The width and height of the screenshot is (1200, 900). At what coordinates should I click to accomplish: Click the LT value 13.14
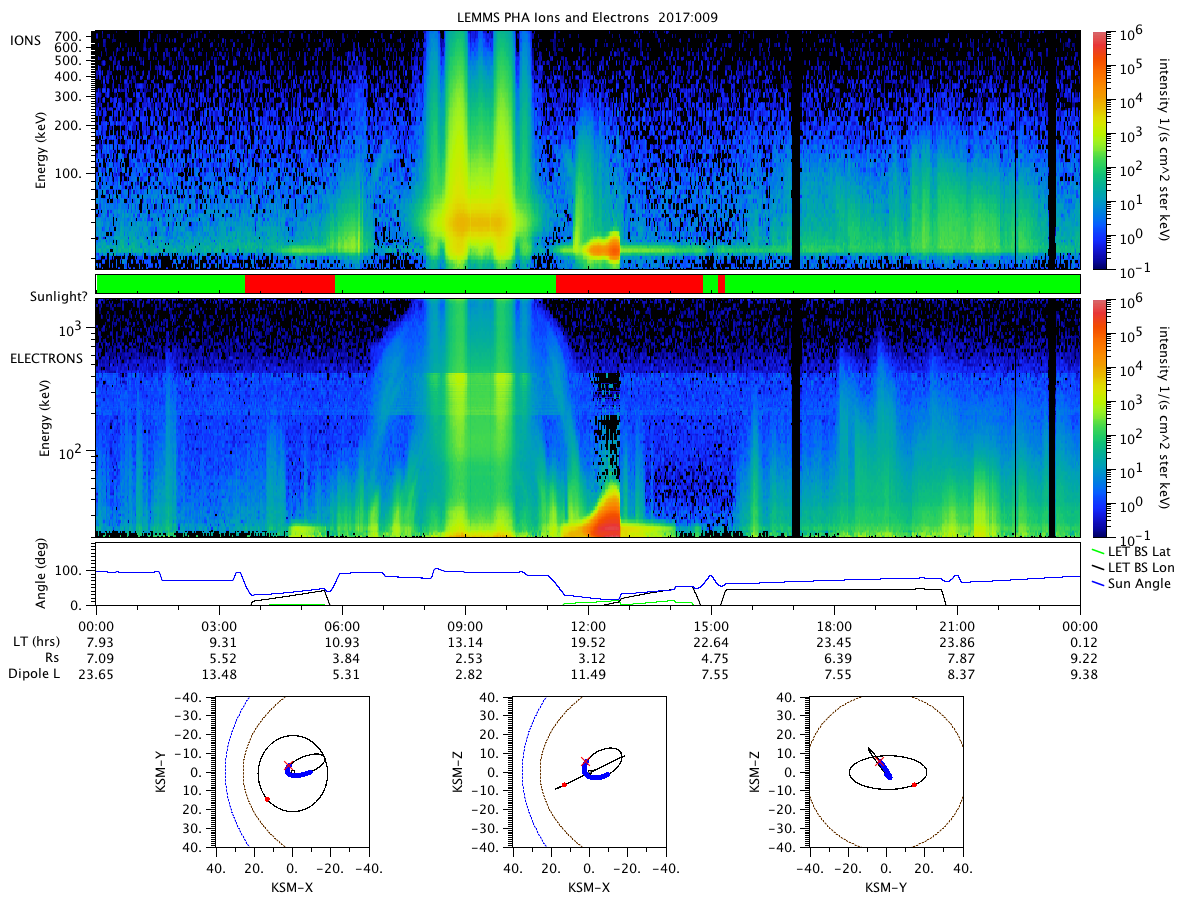465,641
